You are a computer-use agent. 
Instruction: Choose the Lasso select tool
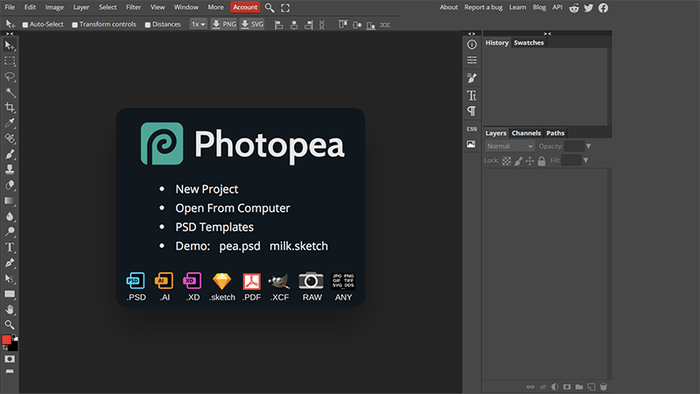click(10, 76)
